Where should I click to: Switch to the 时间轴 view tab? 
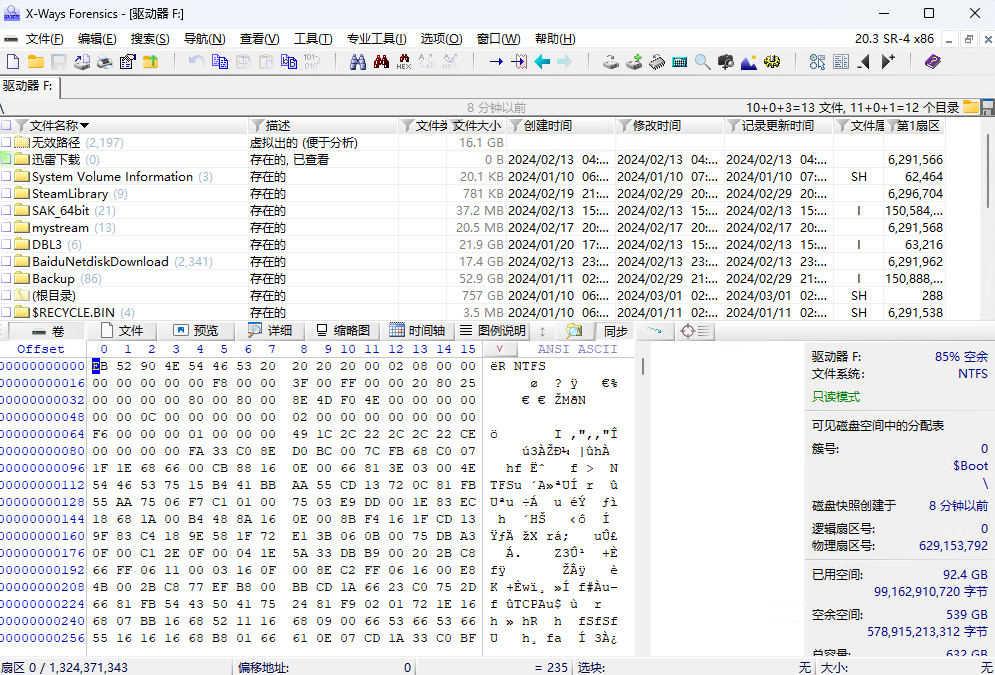click(x=418, y=331)
